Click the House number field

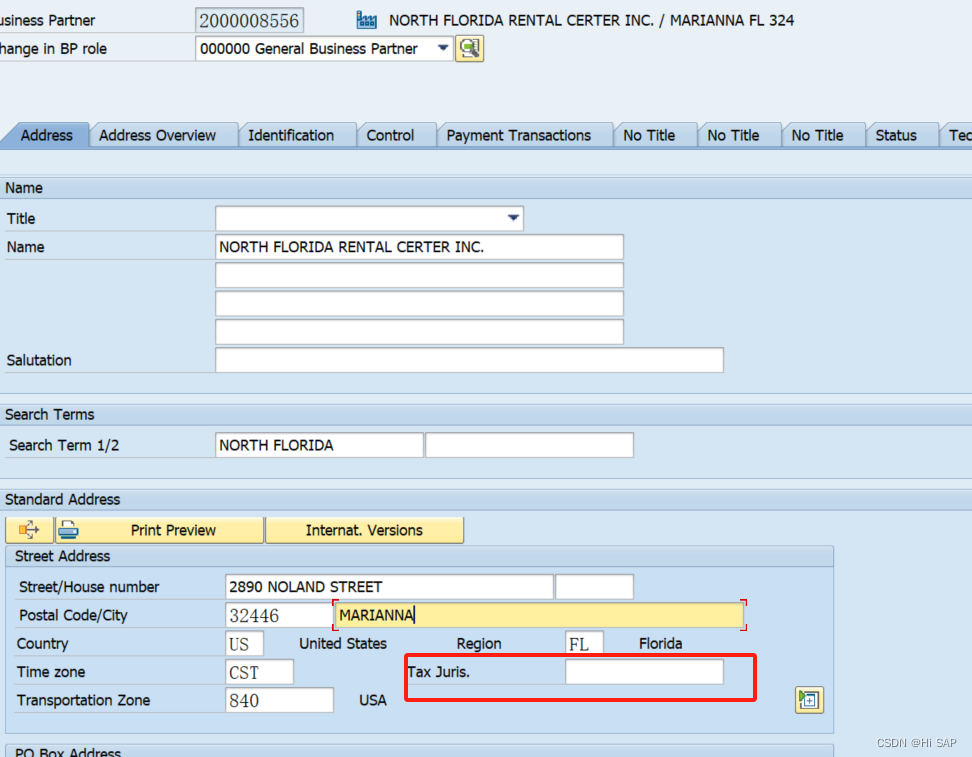tap(594, 587)
